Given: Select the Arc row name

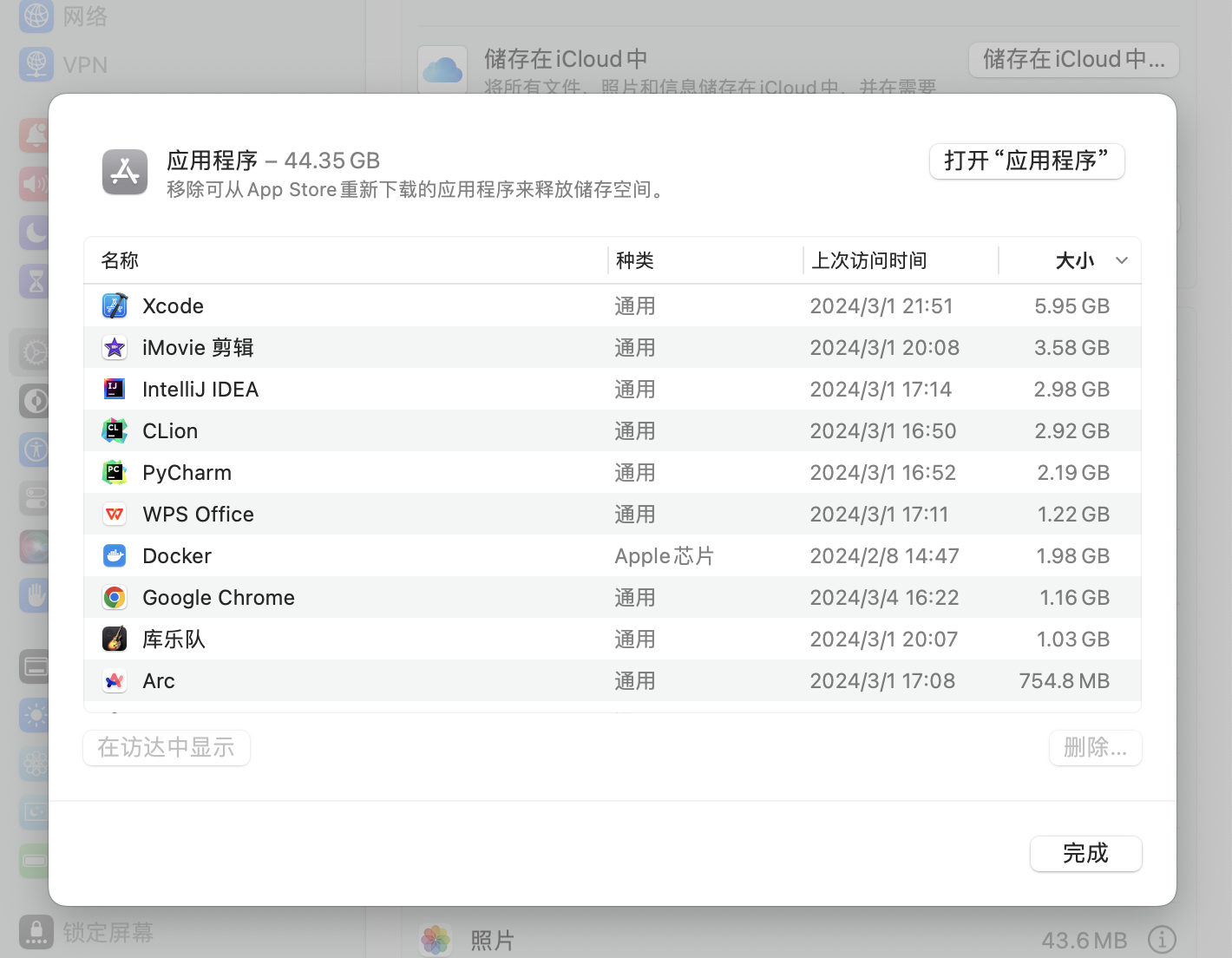Looking at the screenshot, I should [x=159, y=681].
